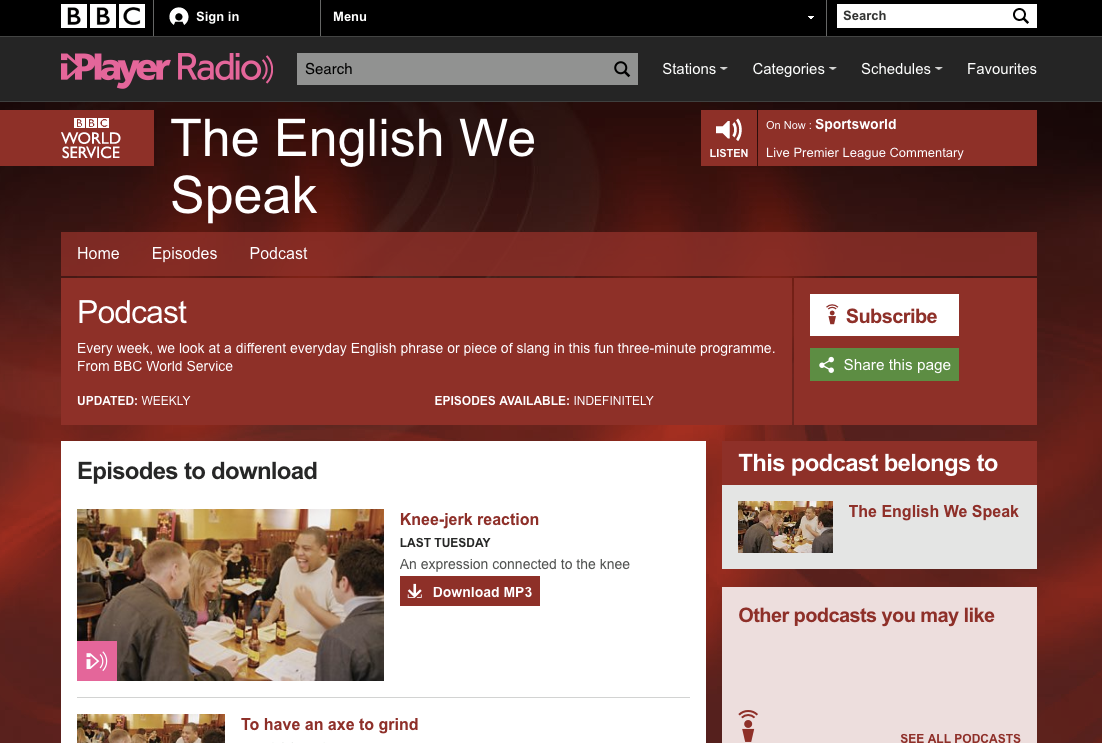
Task: Click the share icon on Share this page
Action: pyautogui.click(x=826, y=365)
